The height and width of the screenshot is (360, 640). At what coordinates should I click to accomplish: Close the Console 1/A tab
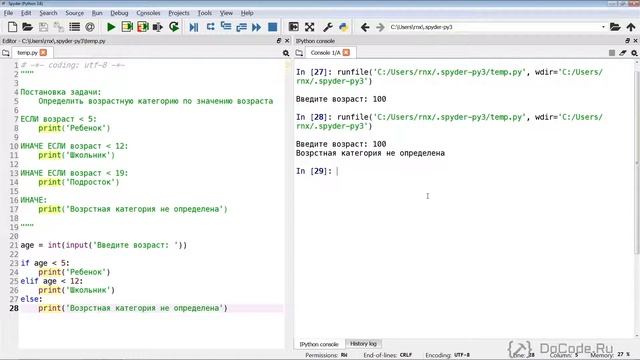click(x=346, y=53)
